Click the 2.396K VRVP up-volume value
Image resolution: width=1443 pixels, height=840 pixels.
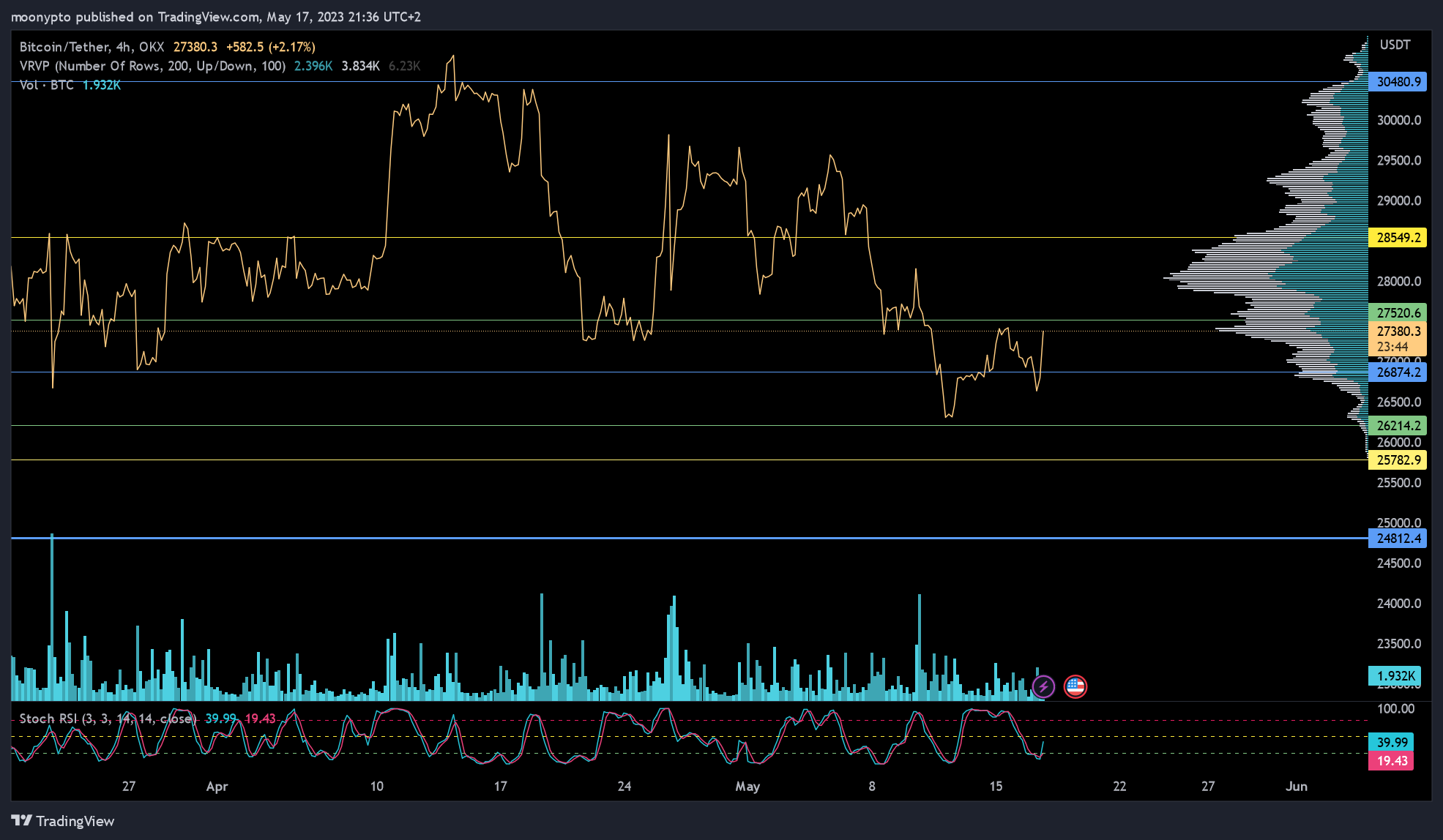click(x=313, y=66)
